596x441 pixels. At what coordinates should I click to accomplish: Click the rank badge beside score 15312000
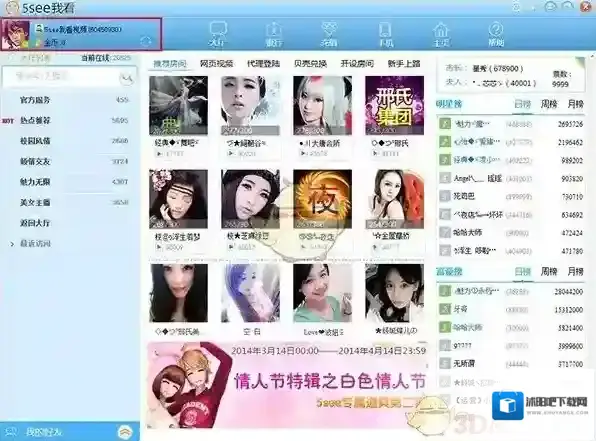[445, 309]
